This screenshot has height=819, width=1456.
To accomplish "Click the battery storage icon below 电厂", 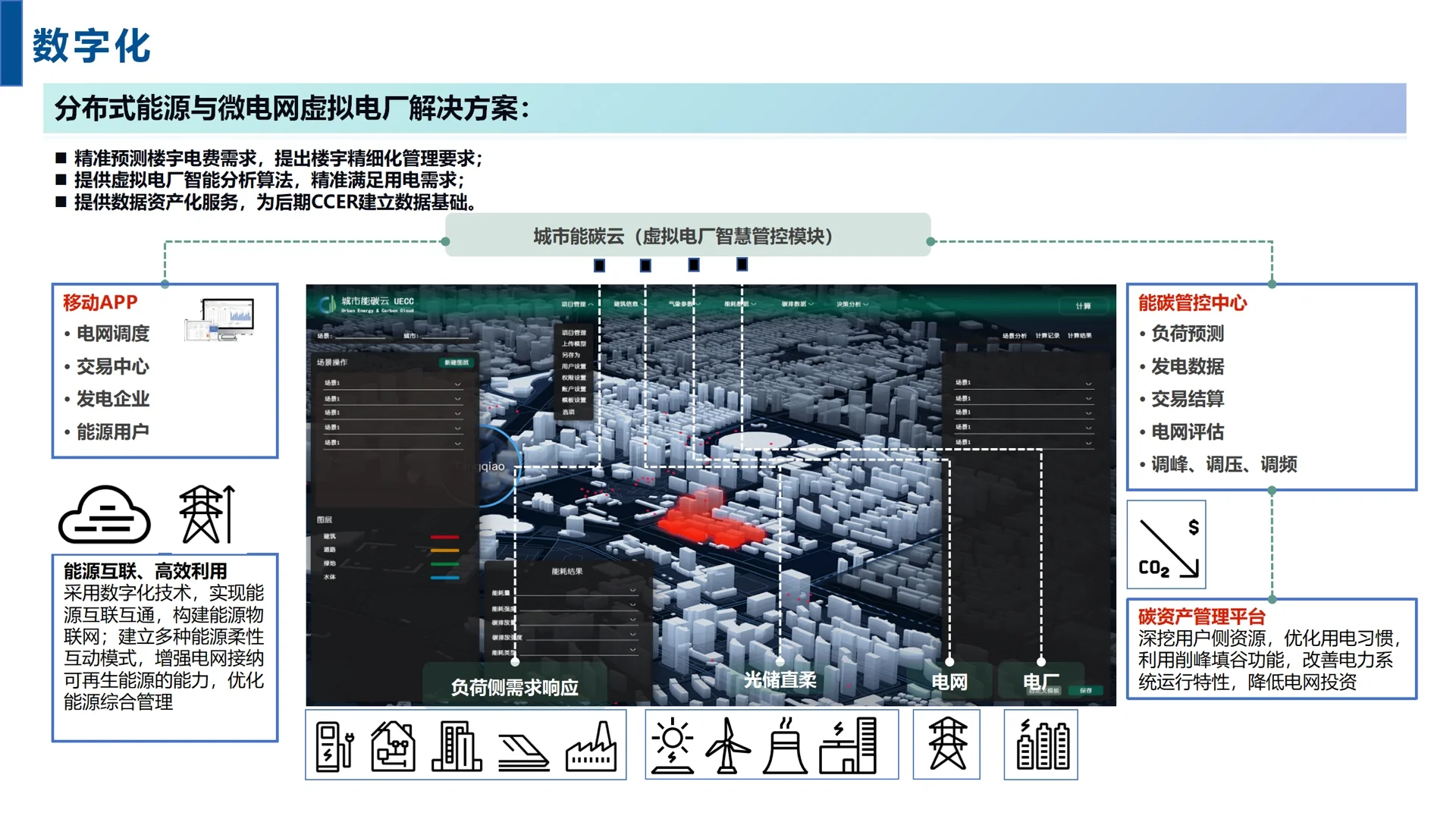I will coord(1040,745).
